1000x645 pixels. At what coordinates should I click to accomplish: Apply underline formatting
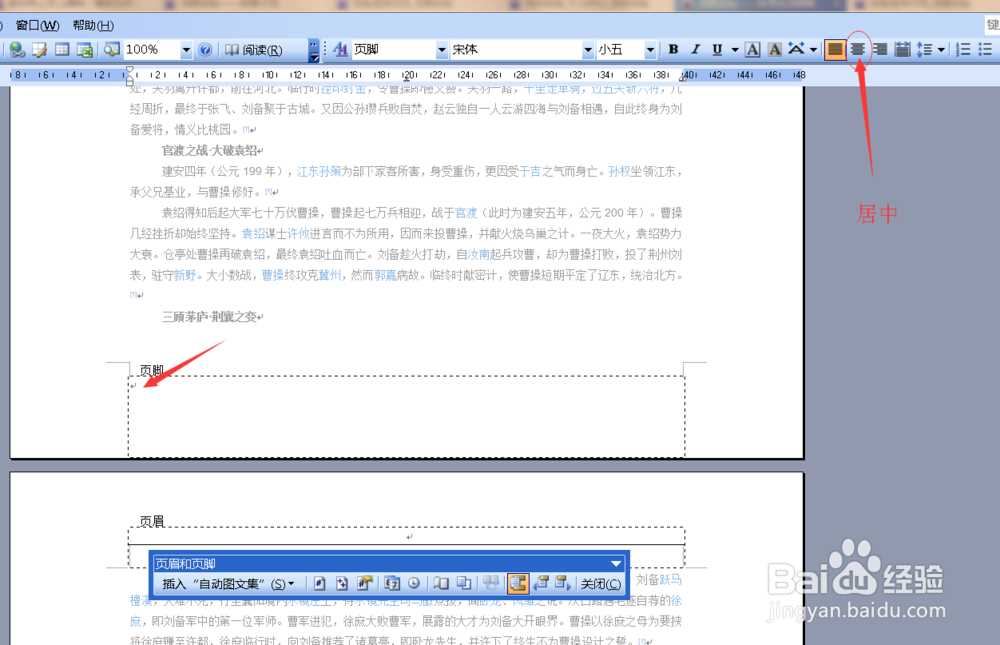716,49
